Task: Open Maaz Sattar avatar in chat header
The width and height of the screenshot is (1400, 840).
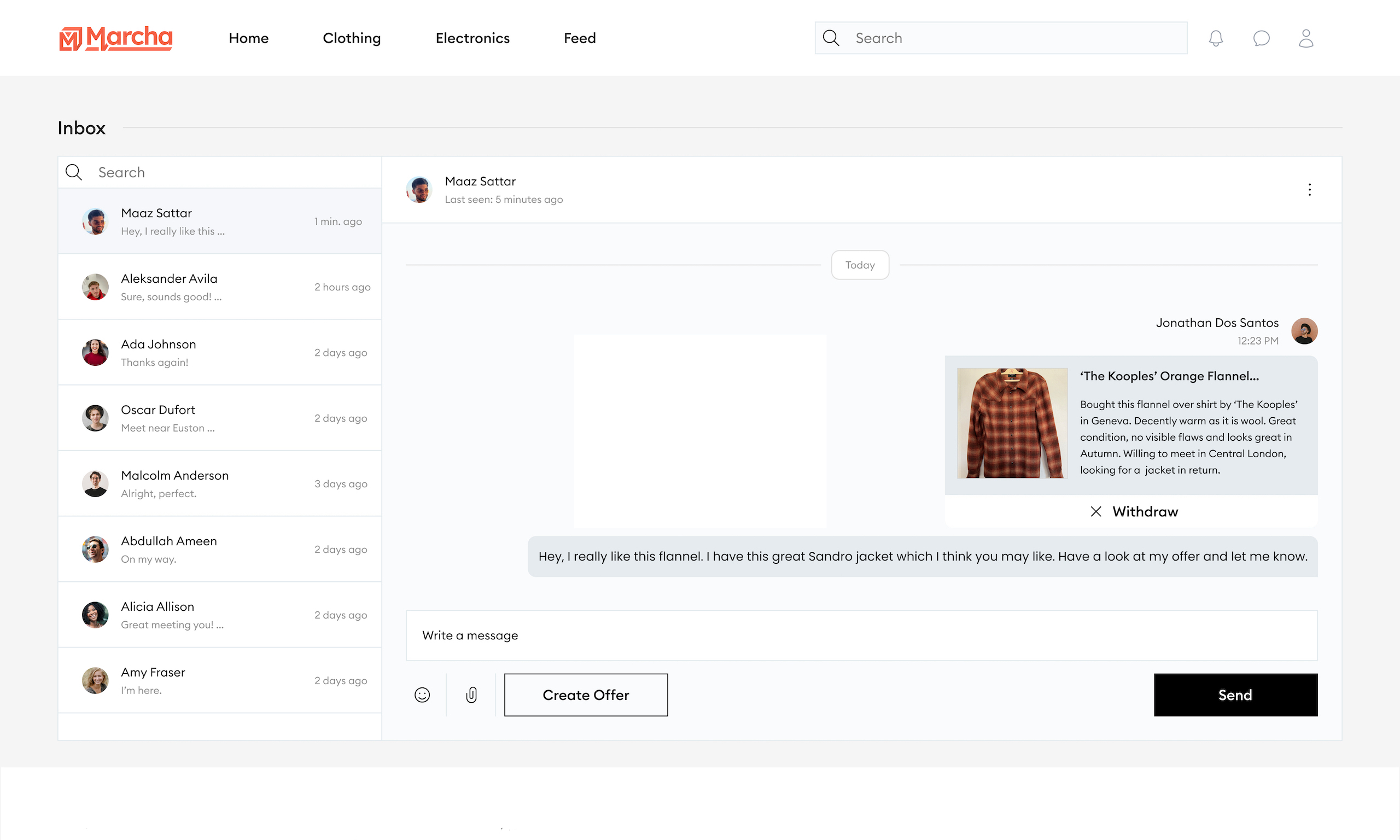Action: (419, 190)
